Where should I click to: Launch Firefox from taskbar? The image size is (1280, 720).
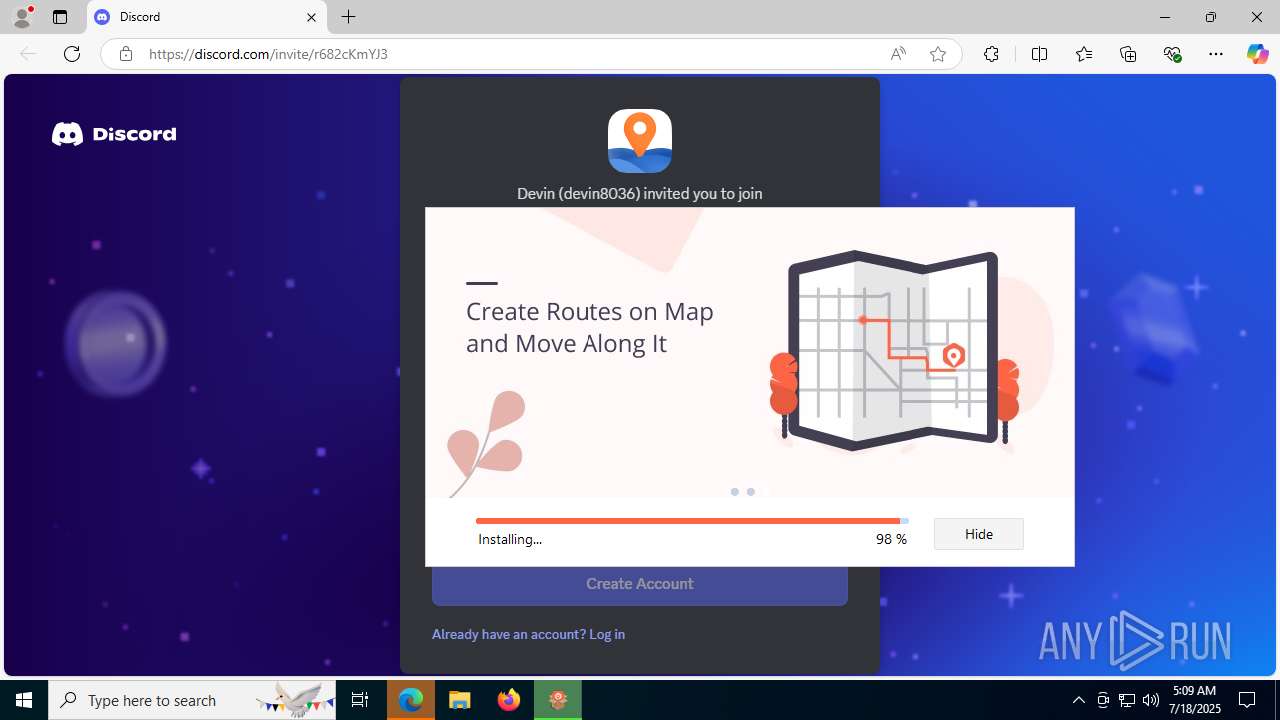(x=509, y=700)
